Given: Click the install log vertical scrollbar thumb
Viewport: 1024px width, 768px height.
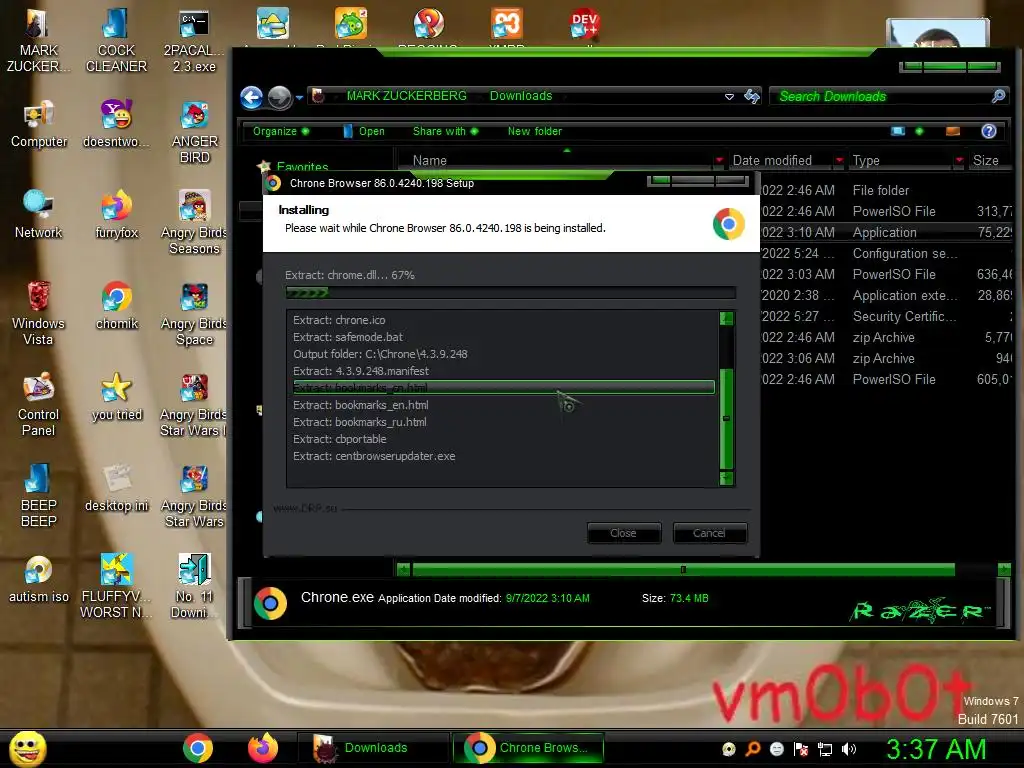Looking at the screenshot, I should 726,419.
